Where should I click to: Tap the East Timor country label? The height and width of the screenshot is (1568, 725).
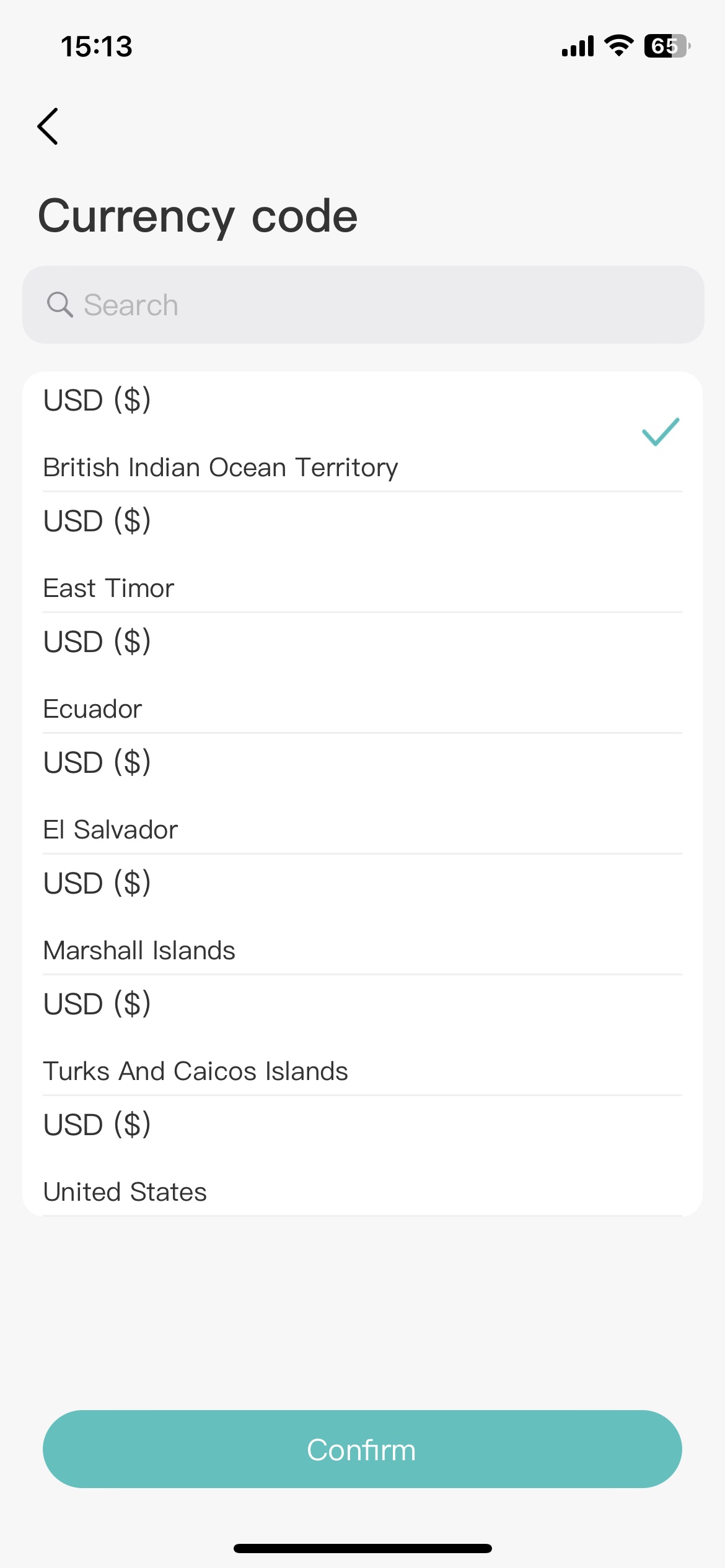[109, 588]
